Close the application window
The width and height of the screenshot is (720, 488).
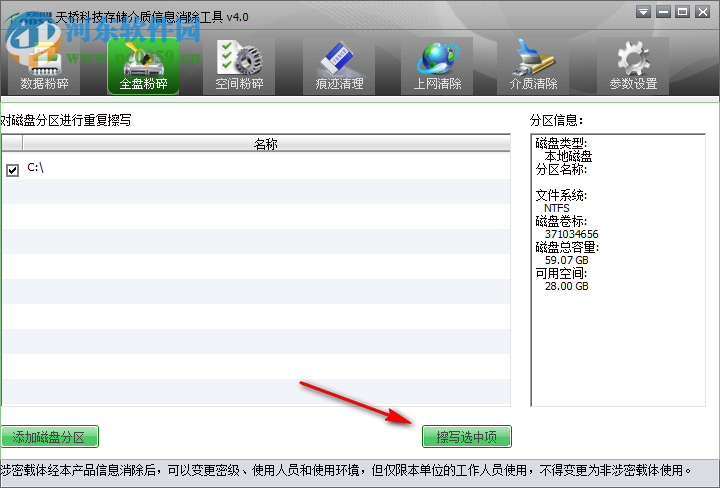[x=703, y=12]
